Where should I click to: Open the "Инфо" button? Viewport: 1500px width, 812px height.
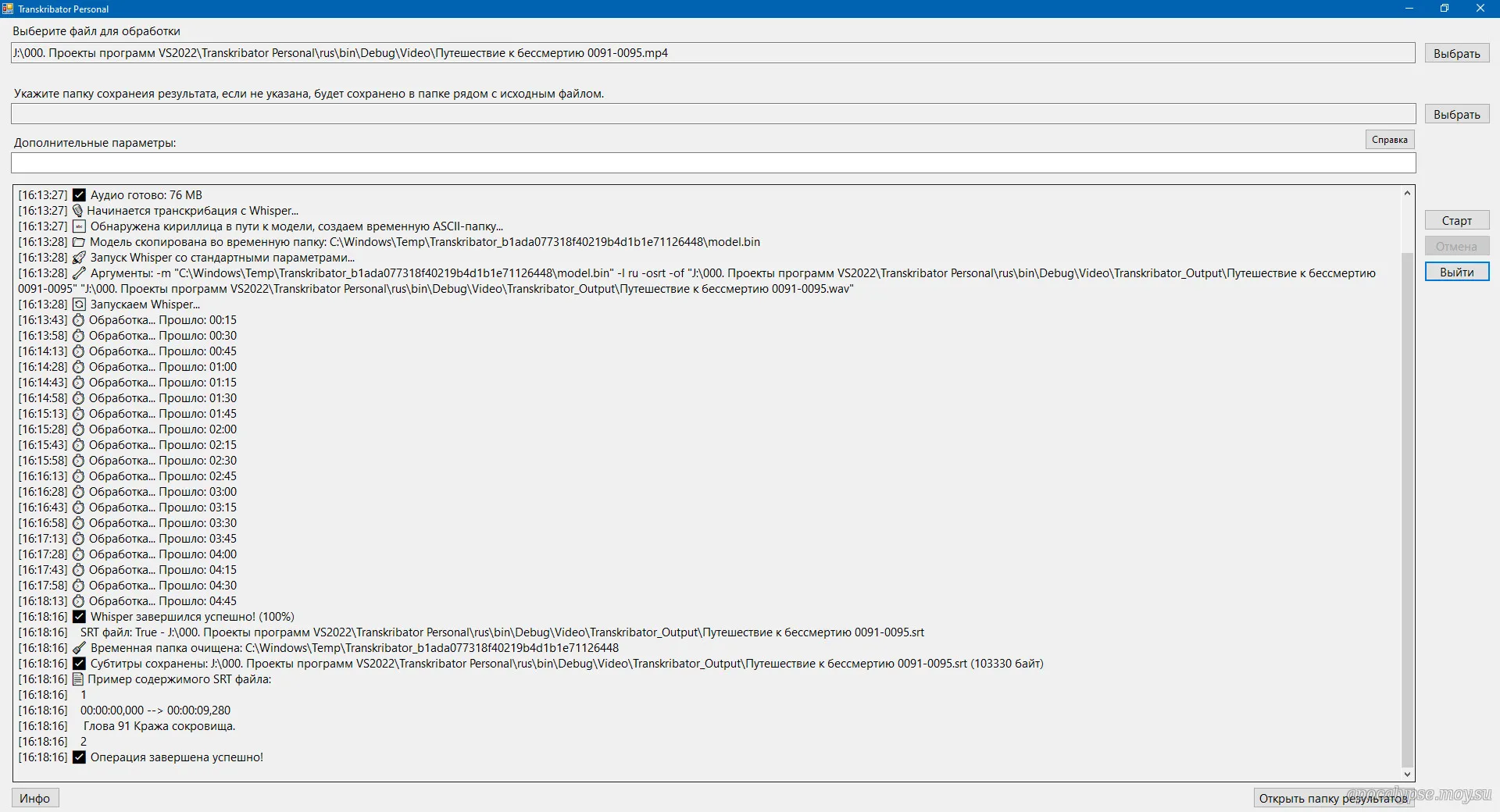click(35, 798)
